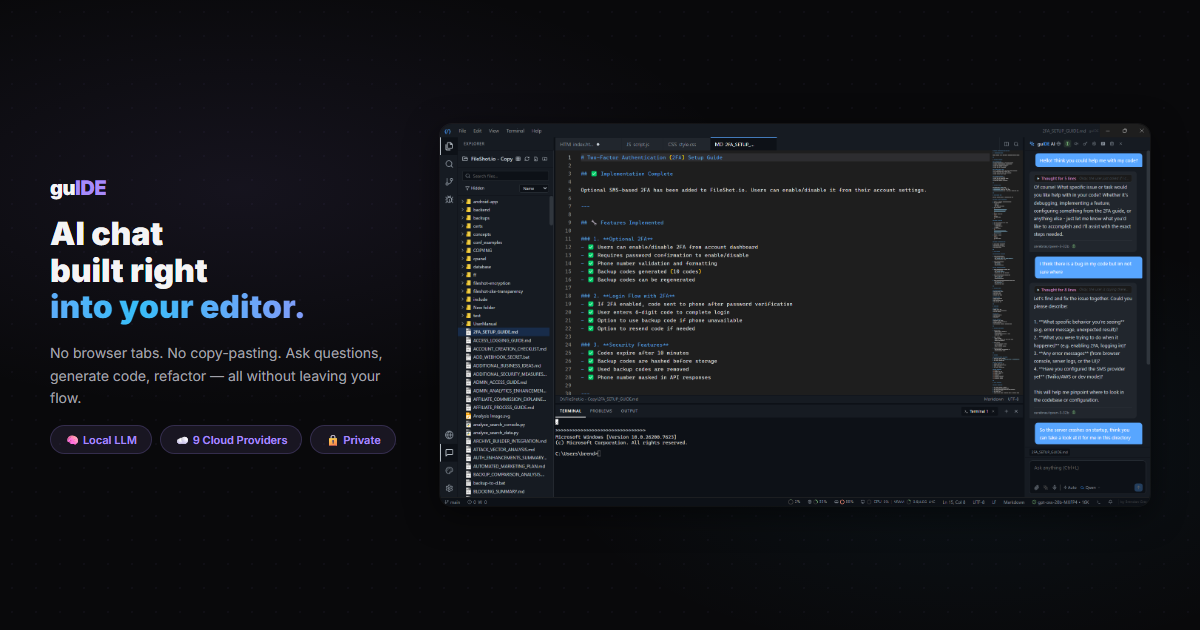1200x630 pixels.
Task: Open the Search view in the activity bar
Action: coord(449,164)
